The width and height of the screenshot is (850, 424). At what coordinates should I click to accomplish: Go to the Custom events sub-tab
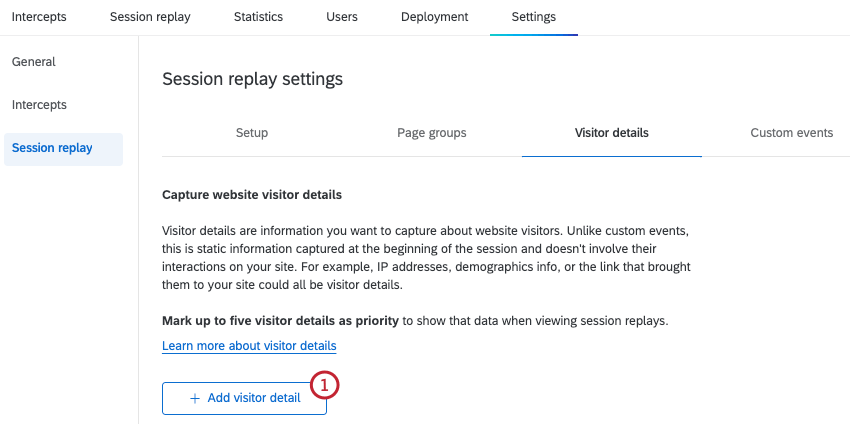791,133
